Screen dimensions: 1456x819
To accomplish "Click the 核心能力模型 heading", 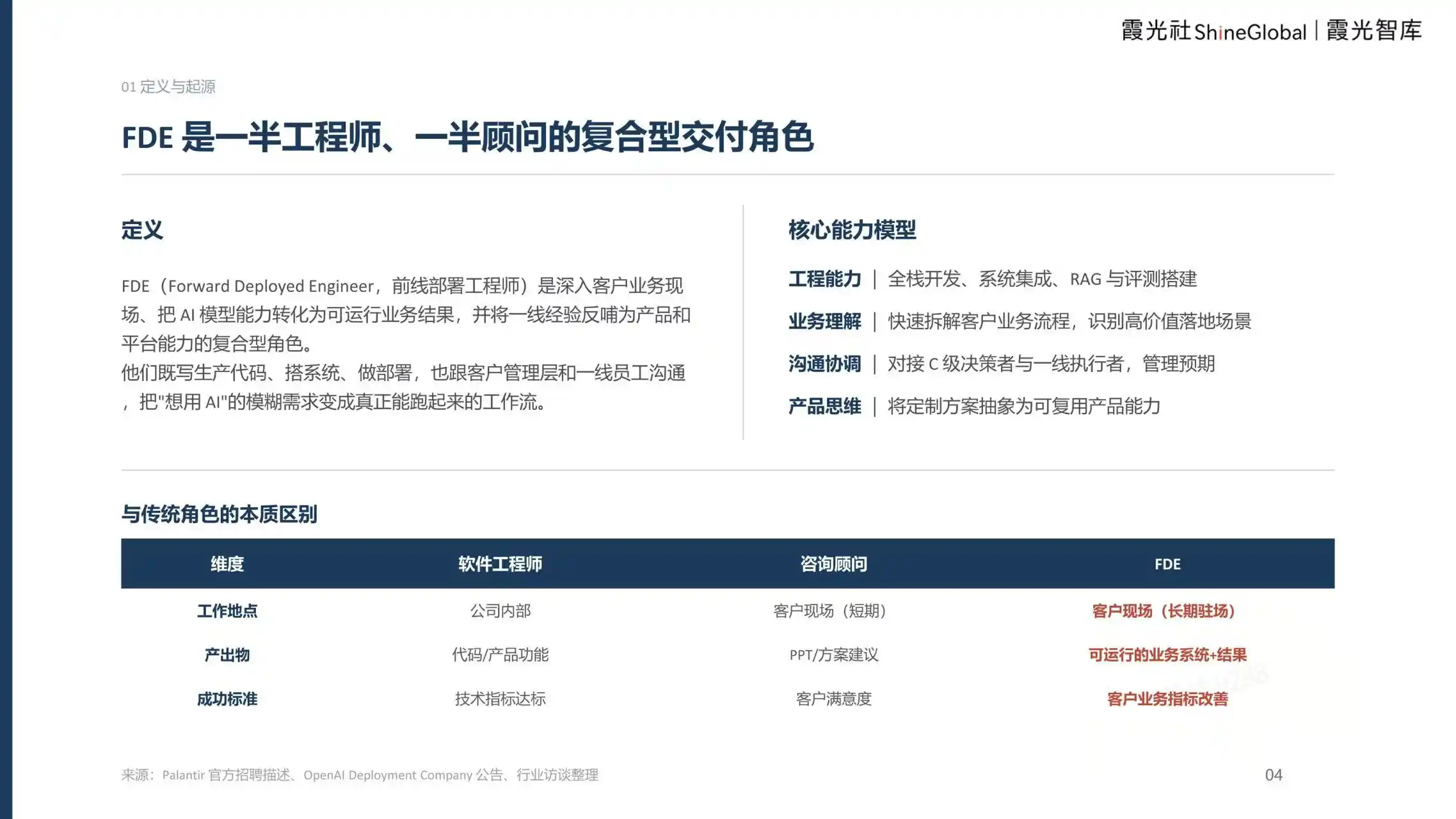I will click(x=852, y=230).
